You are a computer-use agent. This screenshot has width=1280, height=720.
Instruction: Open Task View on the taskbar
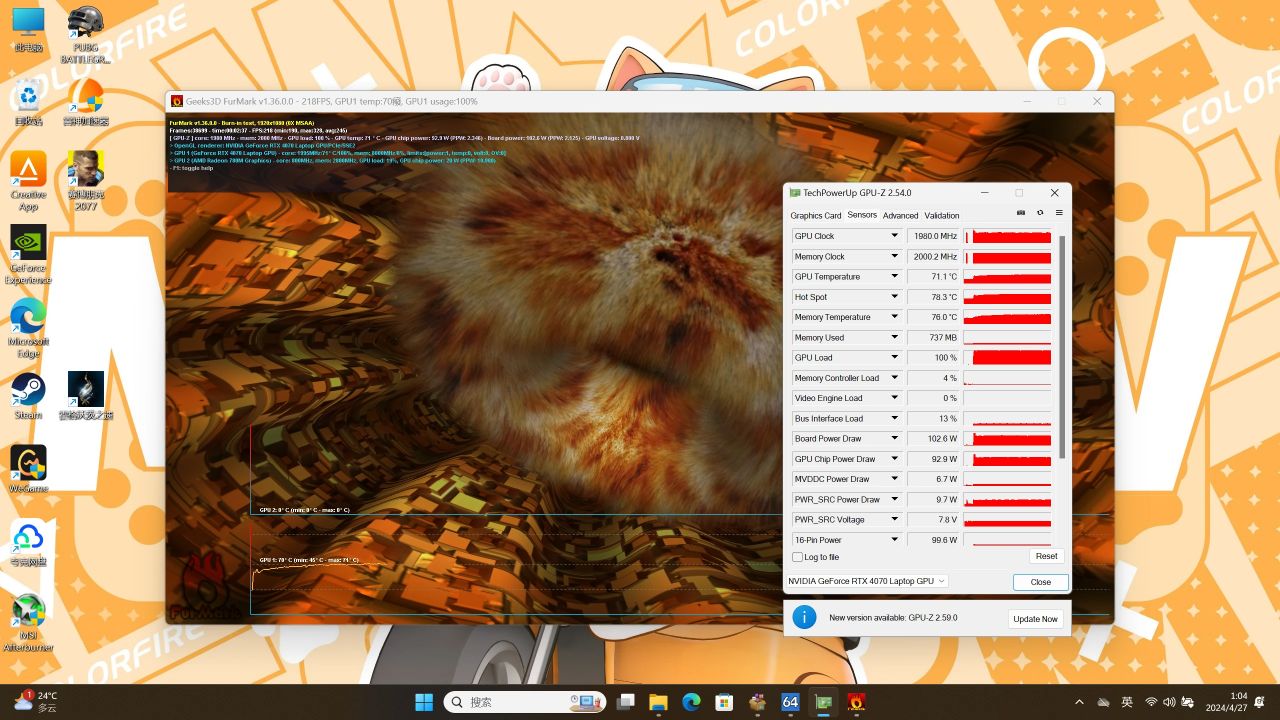(625, 702)
